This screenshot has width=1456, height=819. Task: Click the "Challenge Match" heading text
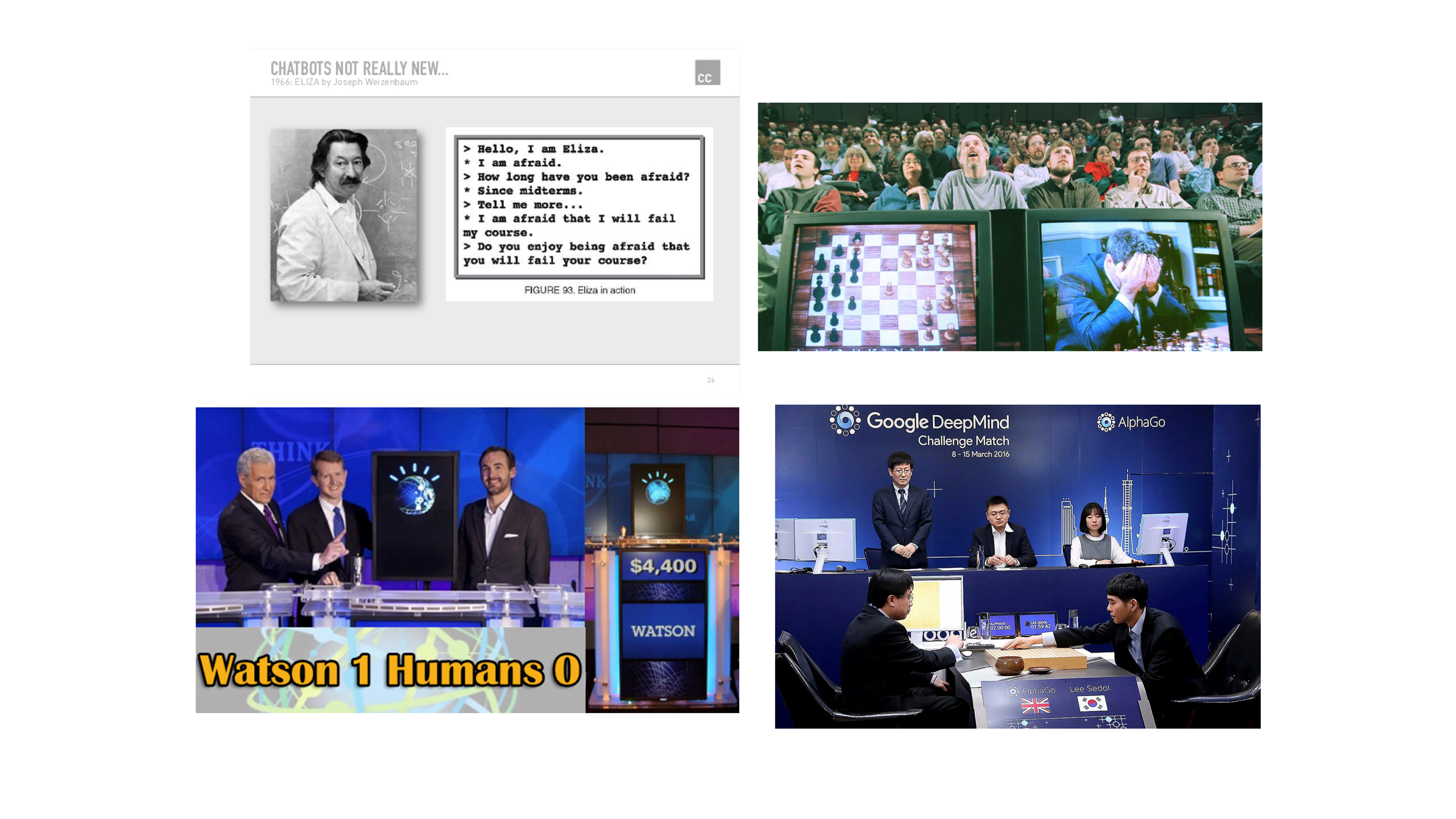click(x=963, y=441)
